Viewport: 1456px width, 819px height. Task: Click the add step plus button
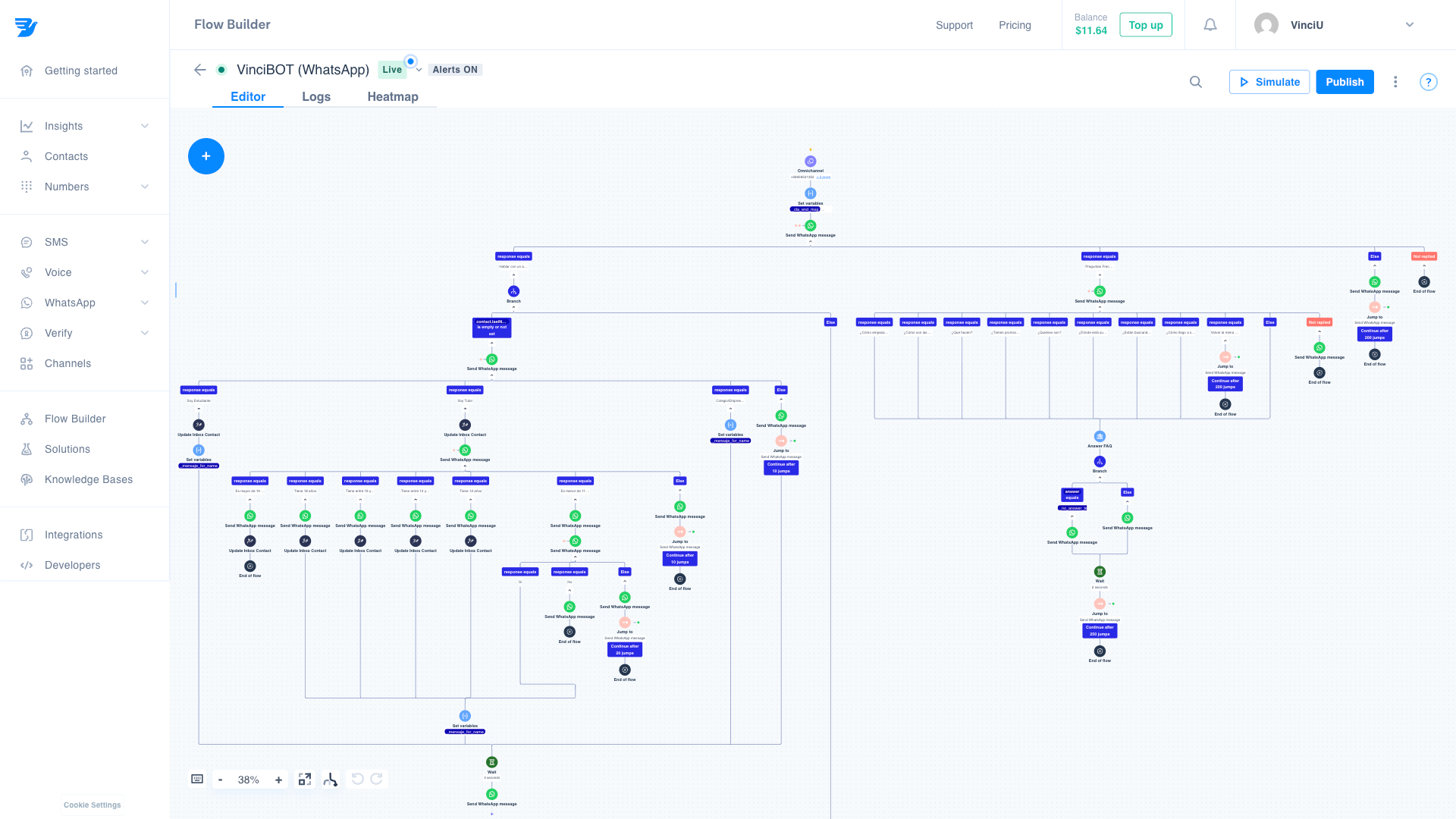coord(206,156)
